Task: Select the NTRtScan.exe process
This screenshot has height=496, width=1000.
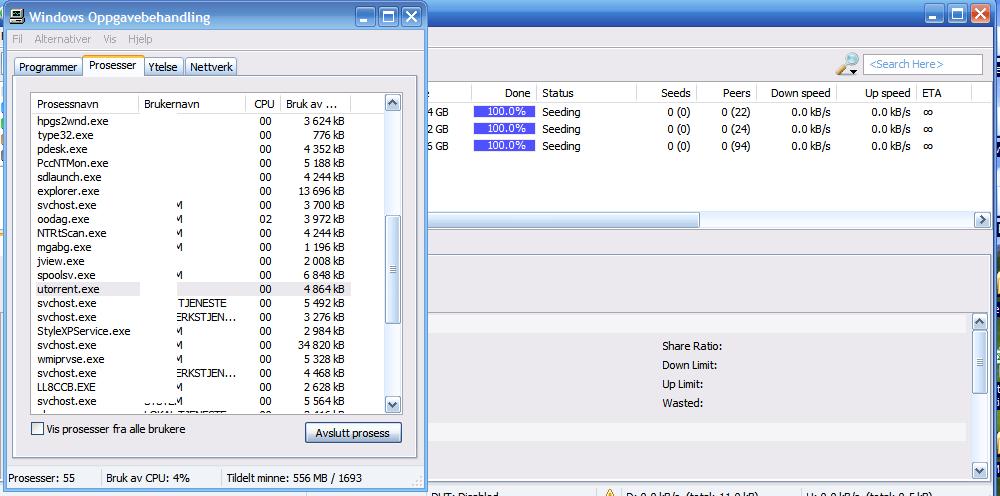Action: pos(191,233)
